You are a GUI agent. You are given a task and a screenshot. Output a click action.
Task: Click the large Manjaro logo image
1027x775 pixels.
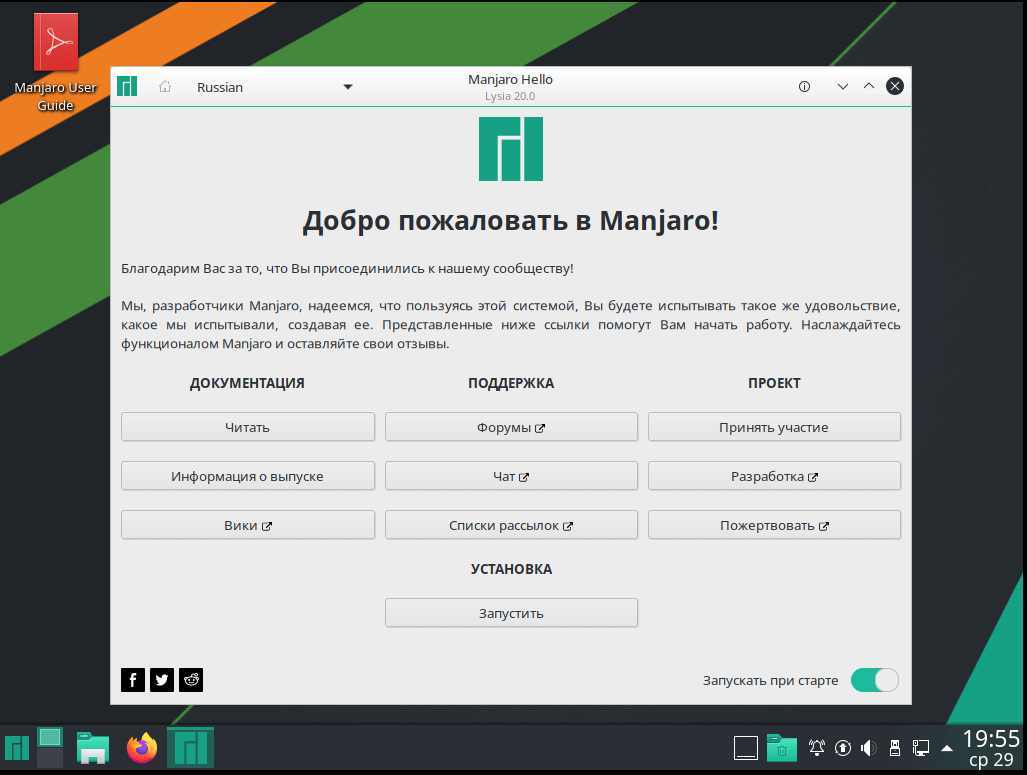(x=511, y=149)
